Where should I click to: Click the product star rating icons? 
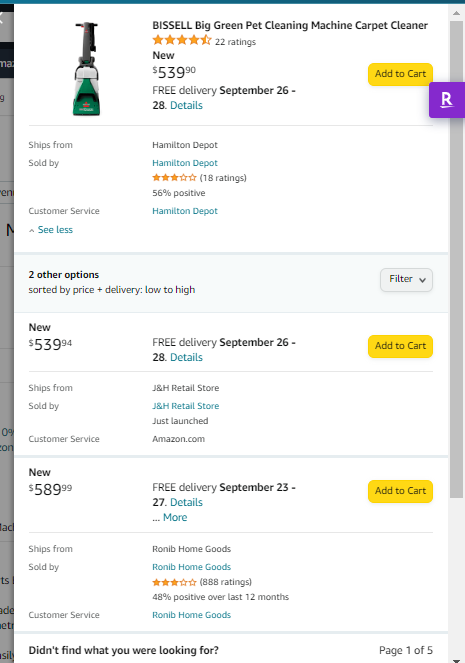tap(182, 41)
